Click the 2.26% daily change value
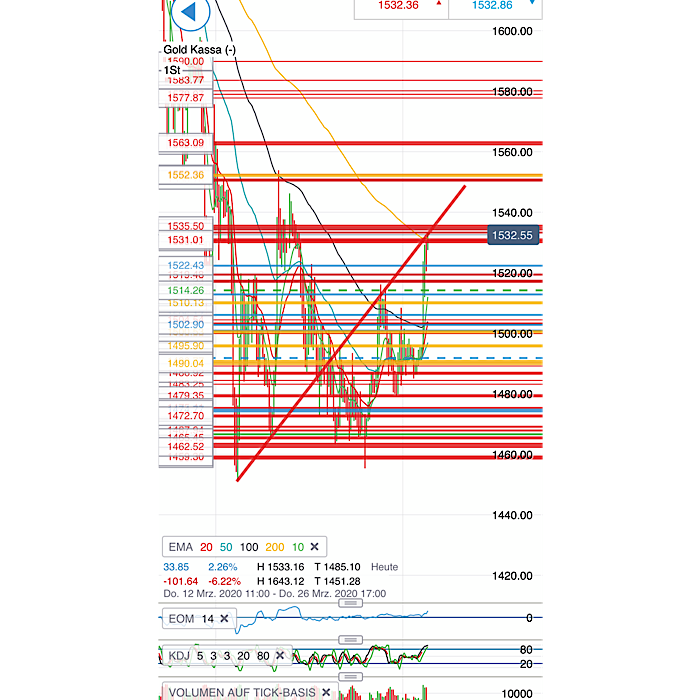700x700 pixels. coord(222,567)
